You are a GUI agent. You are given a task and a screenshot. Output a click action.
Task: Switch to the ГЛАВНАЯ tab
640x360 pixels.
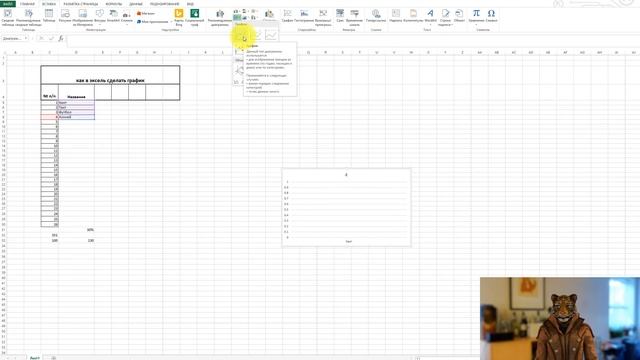[27, 4]
